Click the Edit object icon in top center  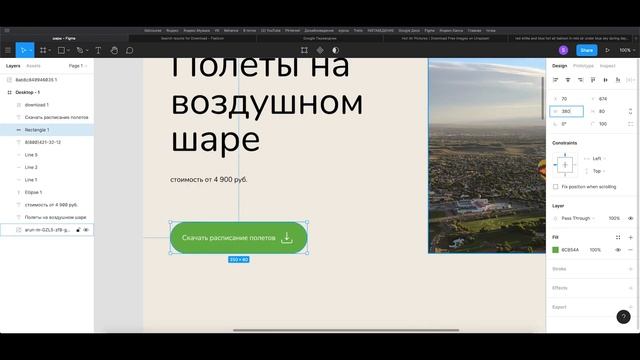304,50
